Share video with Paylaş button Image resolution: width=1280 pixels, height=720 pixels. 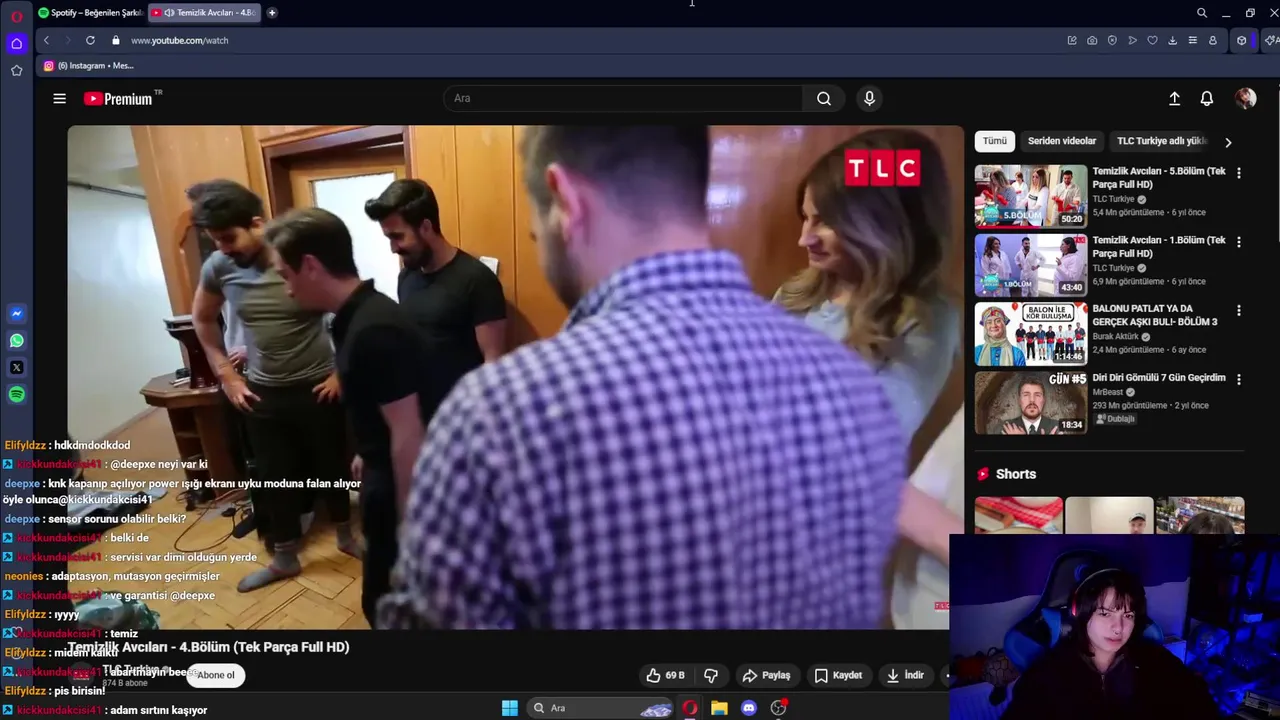[766, 675]
